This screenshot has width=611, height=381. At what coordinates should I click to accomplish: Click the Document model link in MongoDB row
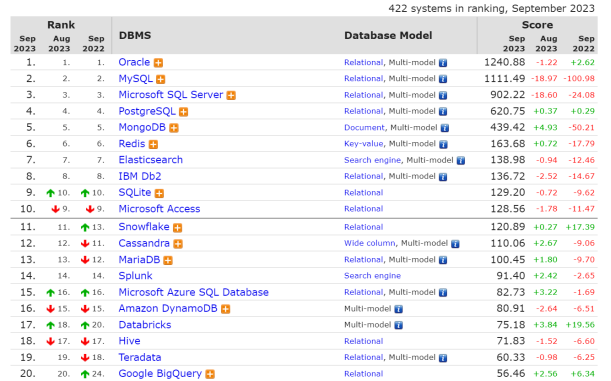point(364,128)
